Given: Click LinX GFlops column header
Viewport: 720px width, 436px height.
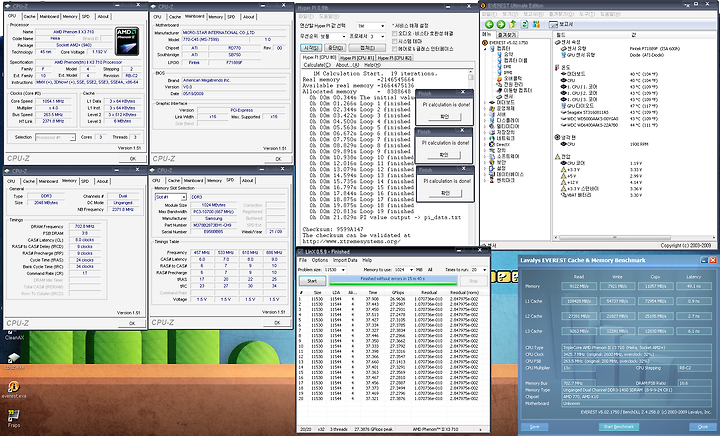Looking at the screenshot, I should point(398,292).
